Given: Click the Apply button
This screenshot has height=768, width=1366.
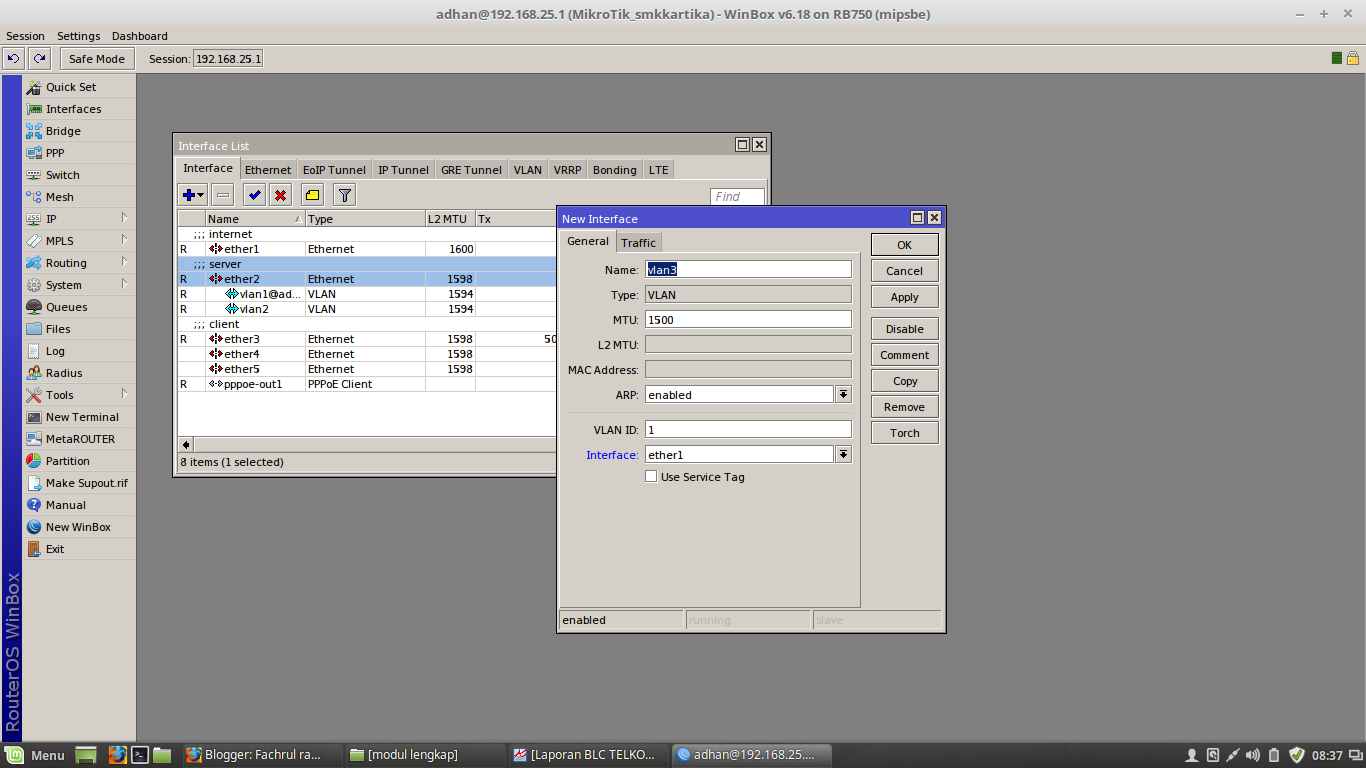Looking at the screenshot, I should [904, 297].
